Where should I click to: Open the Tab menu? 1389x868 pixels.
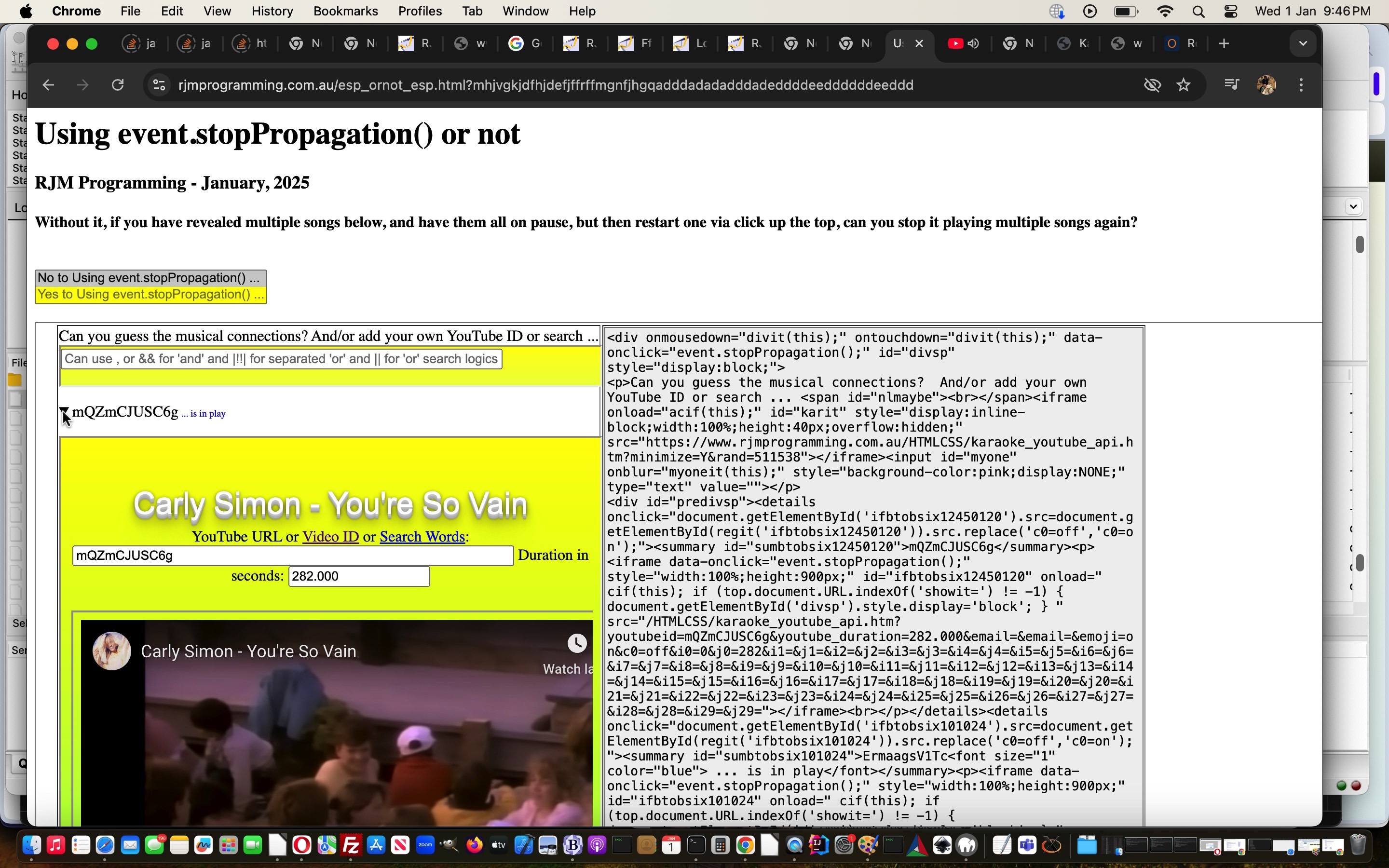coord(472,12)
